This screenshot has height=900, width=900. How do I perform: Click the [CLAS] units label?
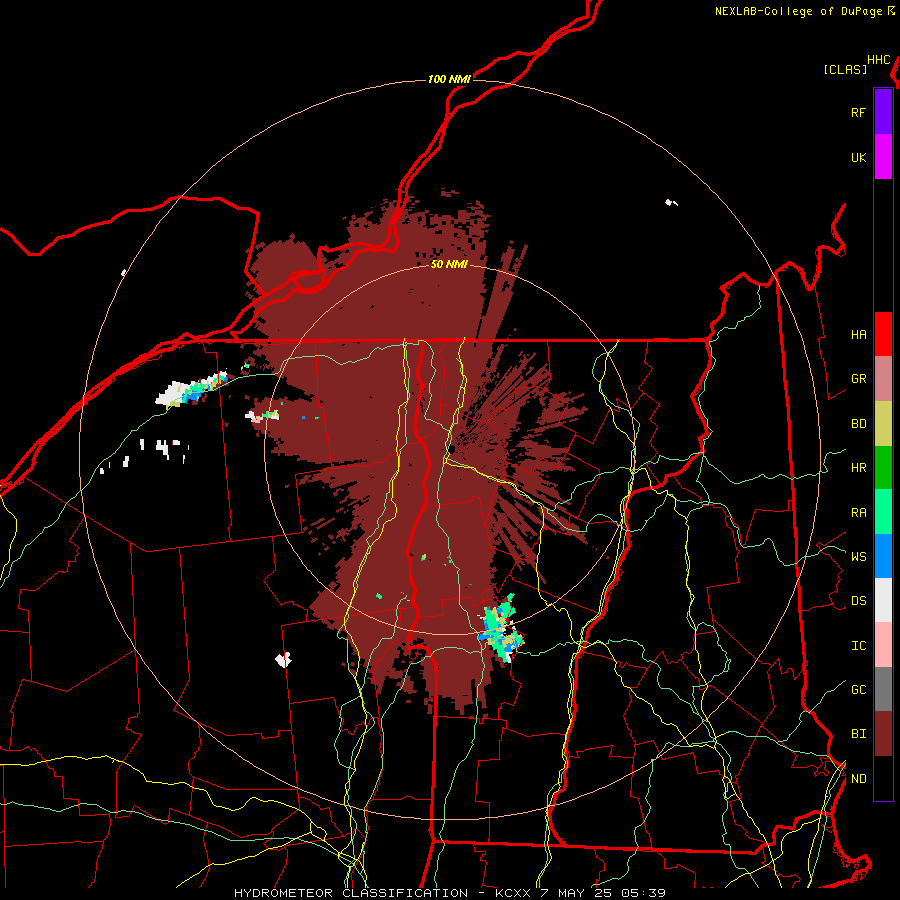point(845,69)
